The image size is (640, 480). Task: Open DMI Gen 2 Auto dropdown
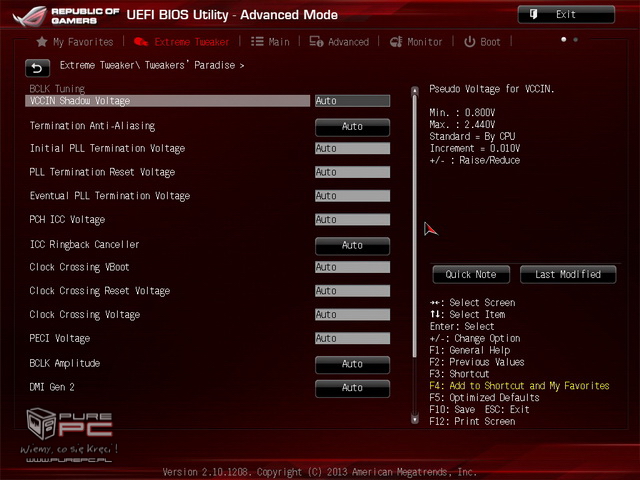[352, 388]
